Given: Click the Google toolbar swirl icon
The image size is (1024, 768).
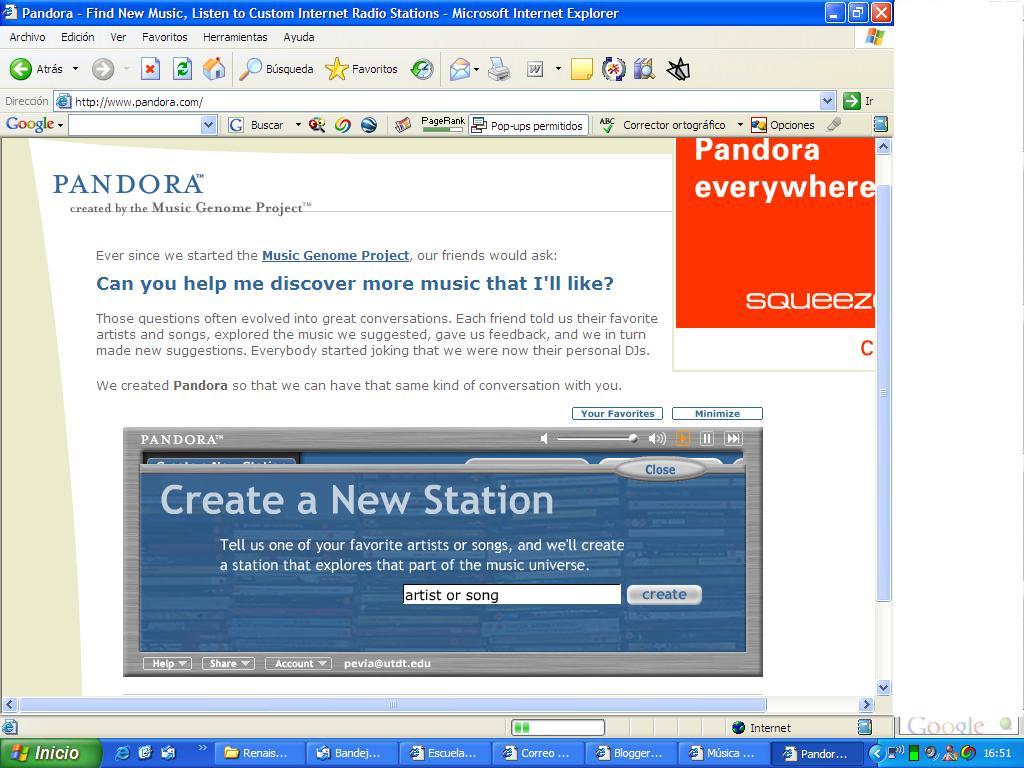Looking at the screenshot, I should tap(342, 125).
